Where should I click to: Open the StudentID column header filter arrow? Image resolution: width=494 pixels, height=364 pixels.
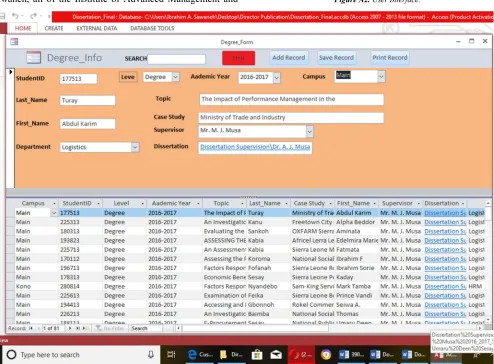click(98, 203)
